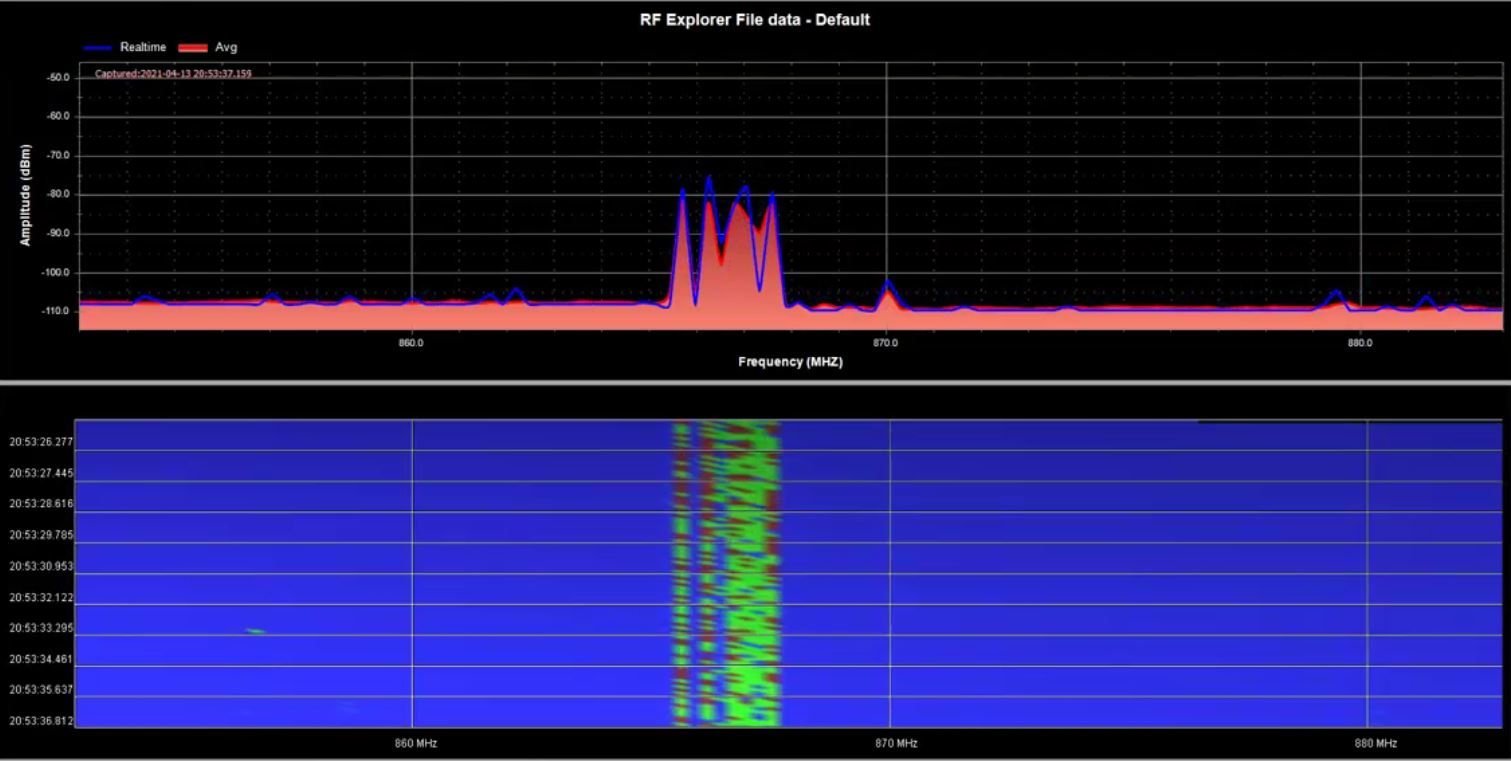Click the Amplitude (dBm) axis label
The width and height of the screenshot is (1511, 761).
coord(26,195)
